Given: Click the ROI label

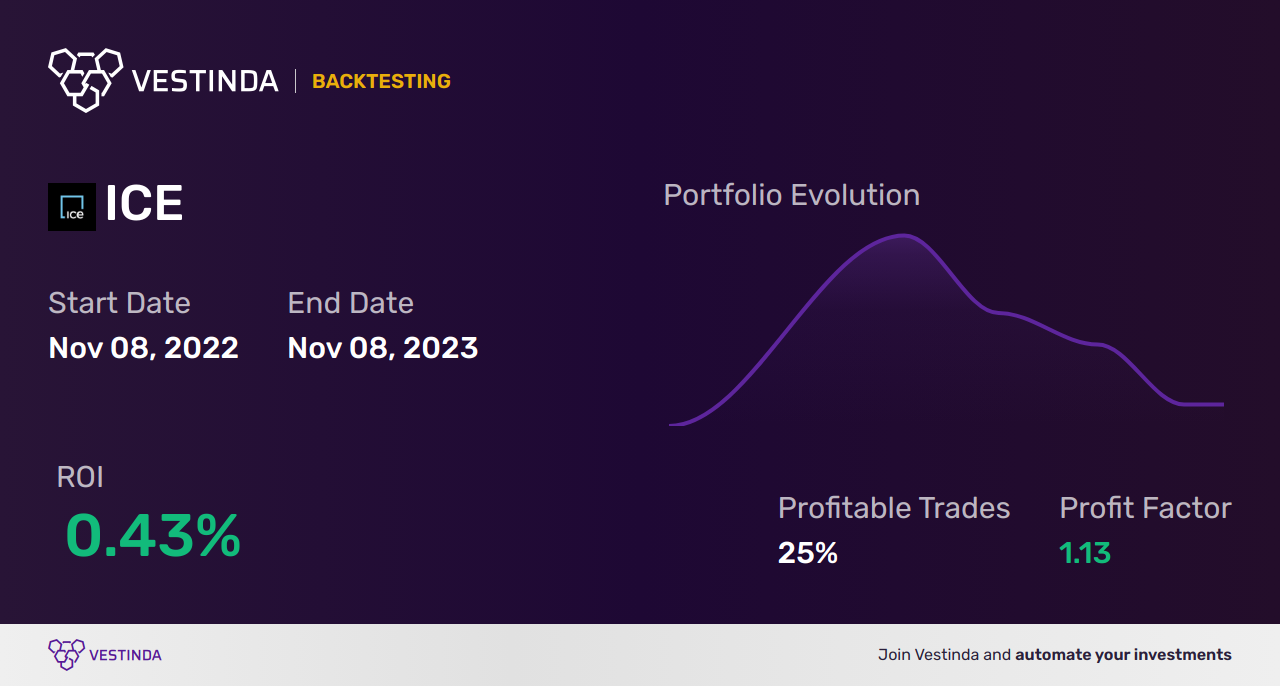Looking at the screenshot, I should click(x=80, y=478).
